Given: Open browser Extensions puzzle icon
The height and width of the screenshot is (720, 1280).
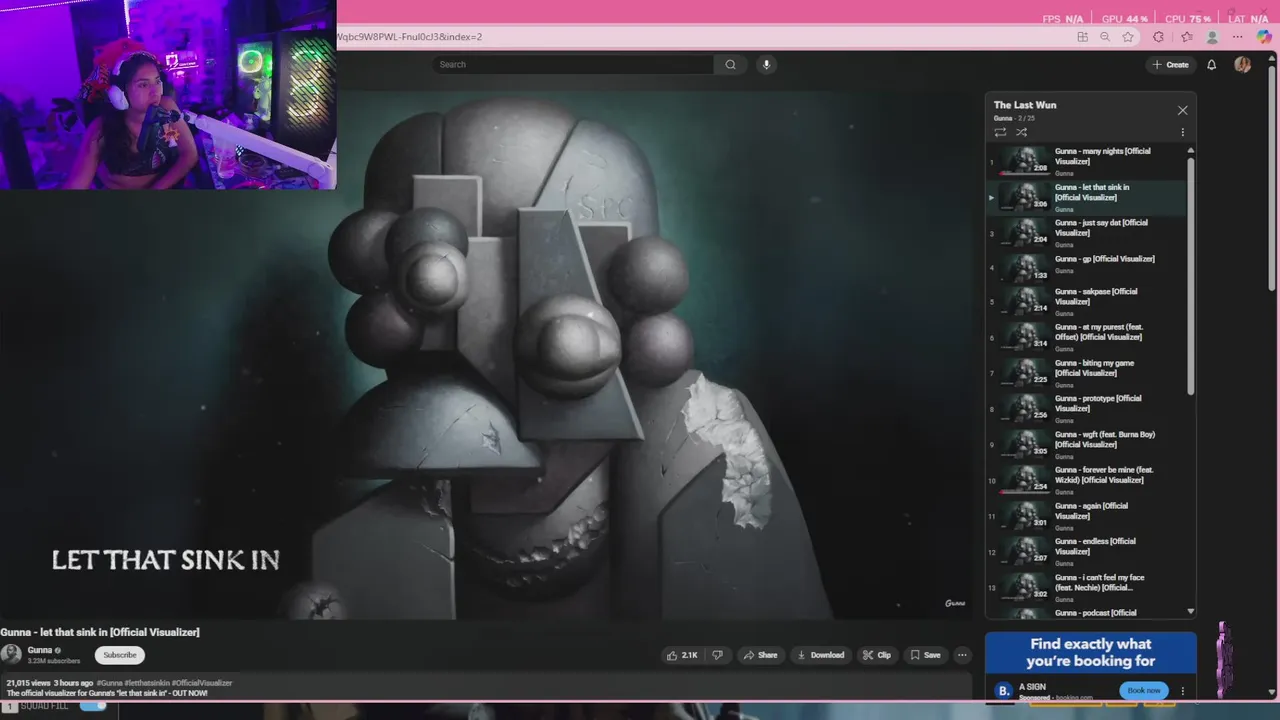Looking at the screenshot, I should (1158, 37).
